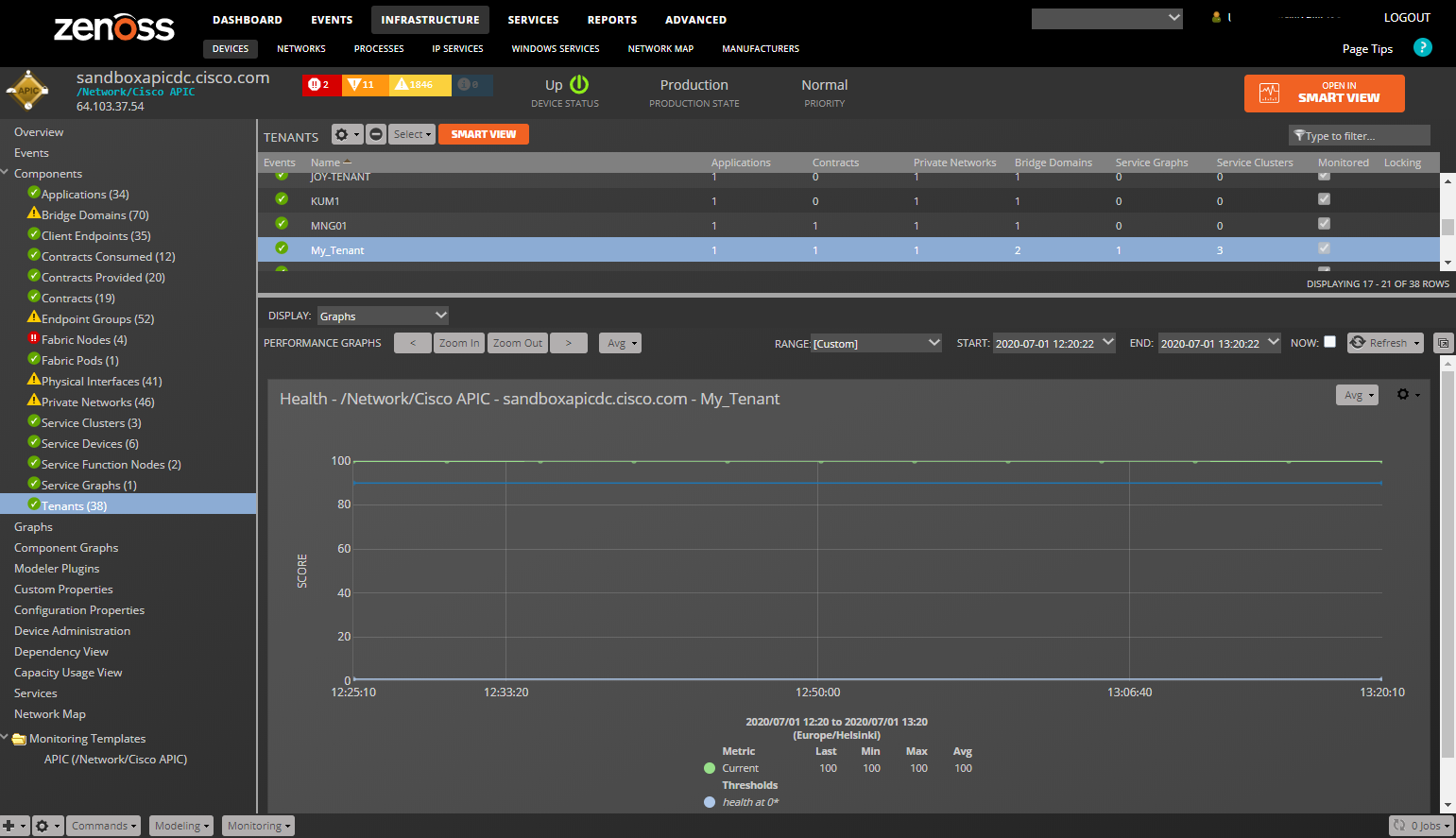
Task: Click the green status icon of My_Tenant row
Action: [282, 248]
